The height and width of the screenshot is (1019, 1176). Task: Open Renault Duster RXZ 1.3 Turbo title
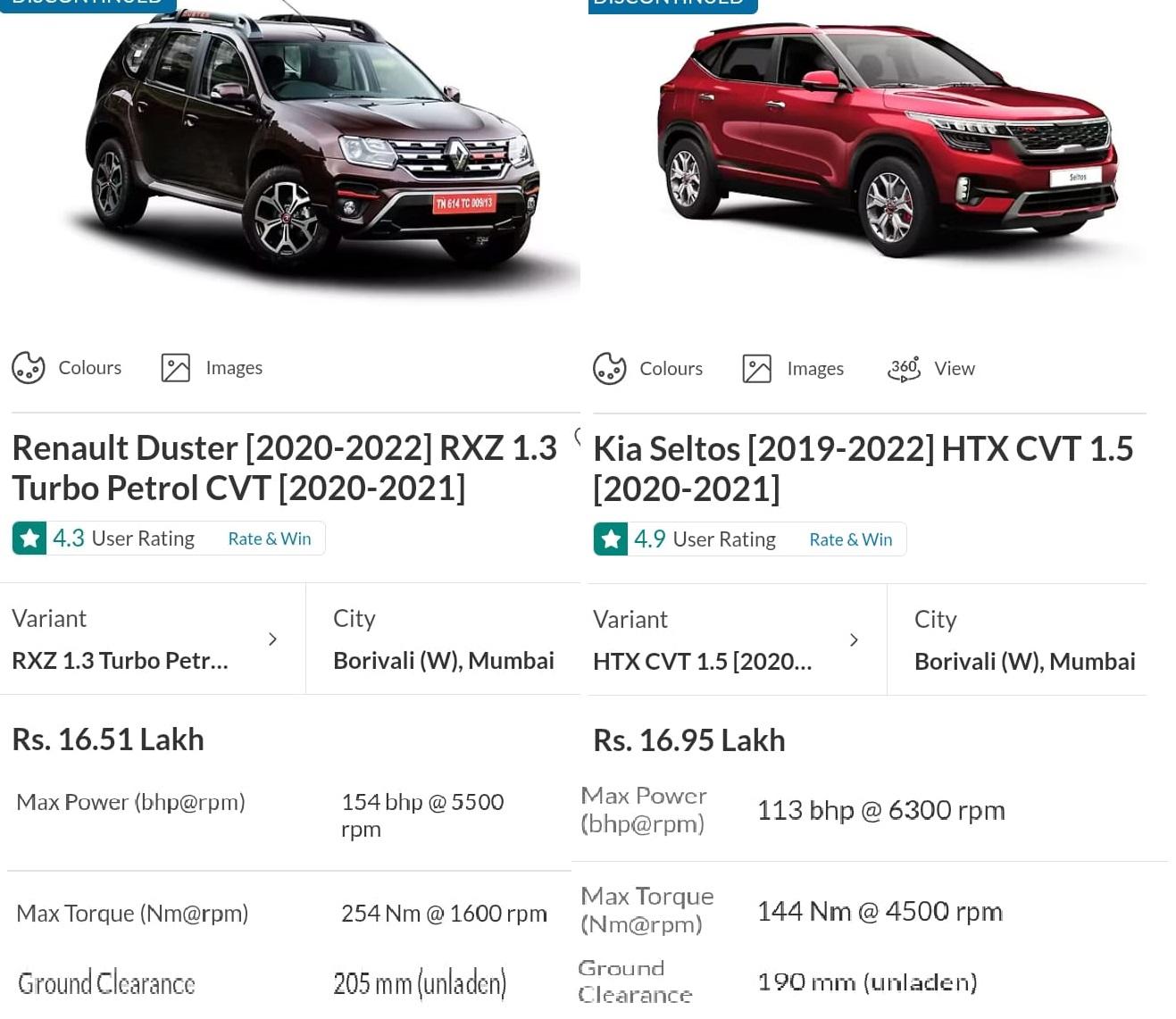click(284, 467)
